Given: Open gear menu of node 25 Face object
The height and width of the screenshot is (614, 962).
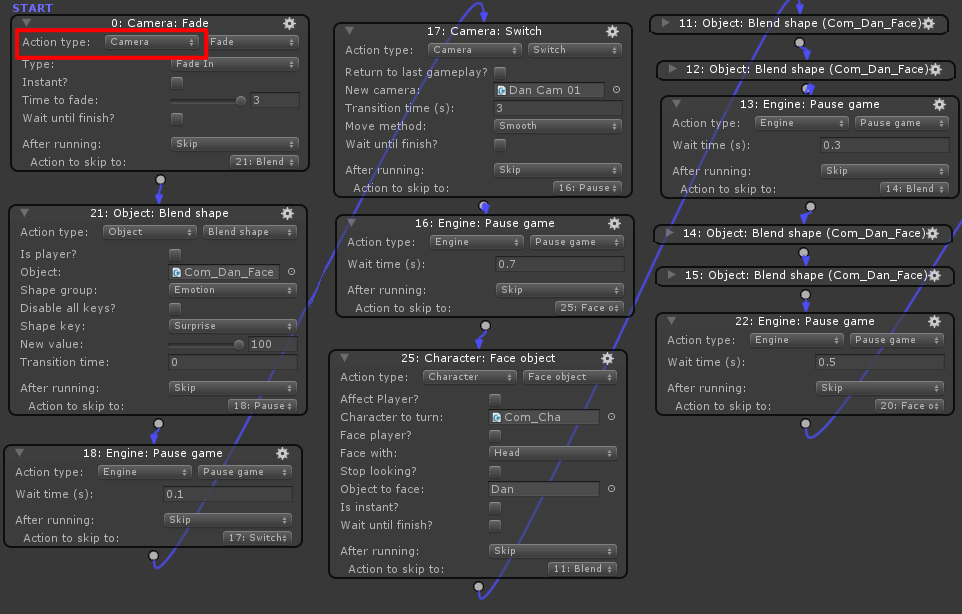Looking at the screenshot, I should [607, 358].
